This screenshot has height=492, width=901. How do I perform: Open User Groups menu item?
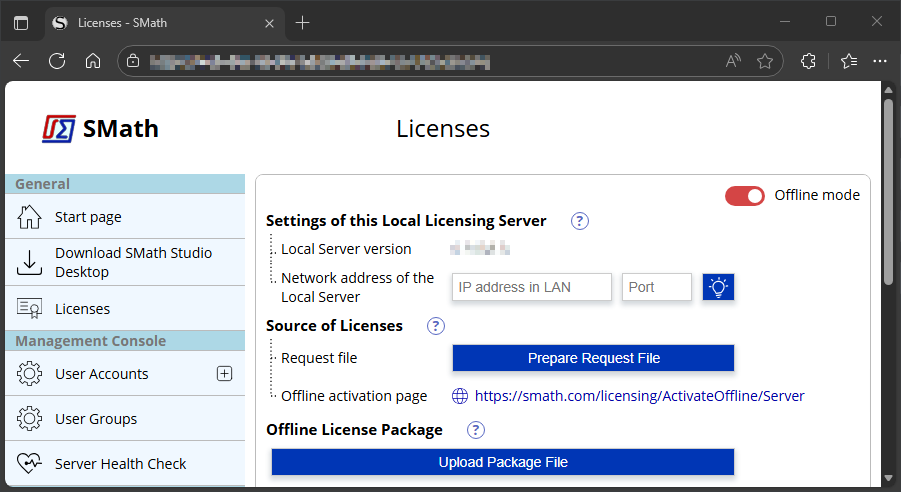pyautogui.click(x=125, y=418)
